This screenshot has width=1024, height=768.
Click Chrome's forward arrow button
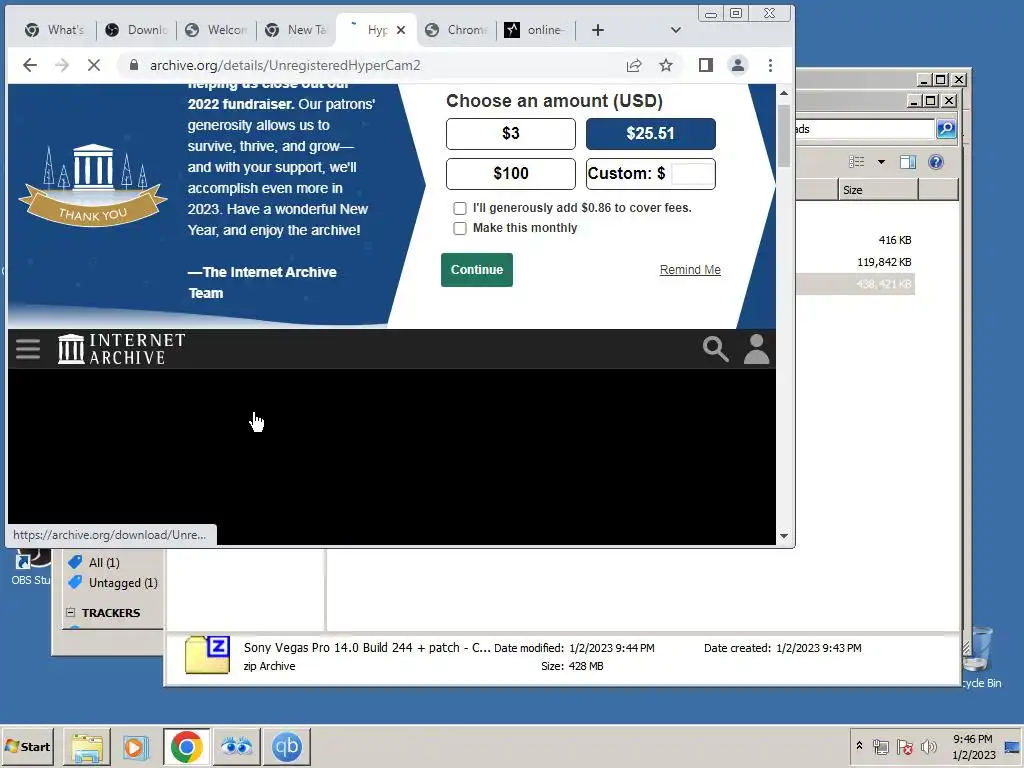coord(62,65)
